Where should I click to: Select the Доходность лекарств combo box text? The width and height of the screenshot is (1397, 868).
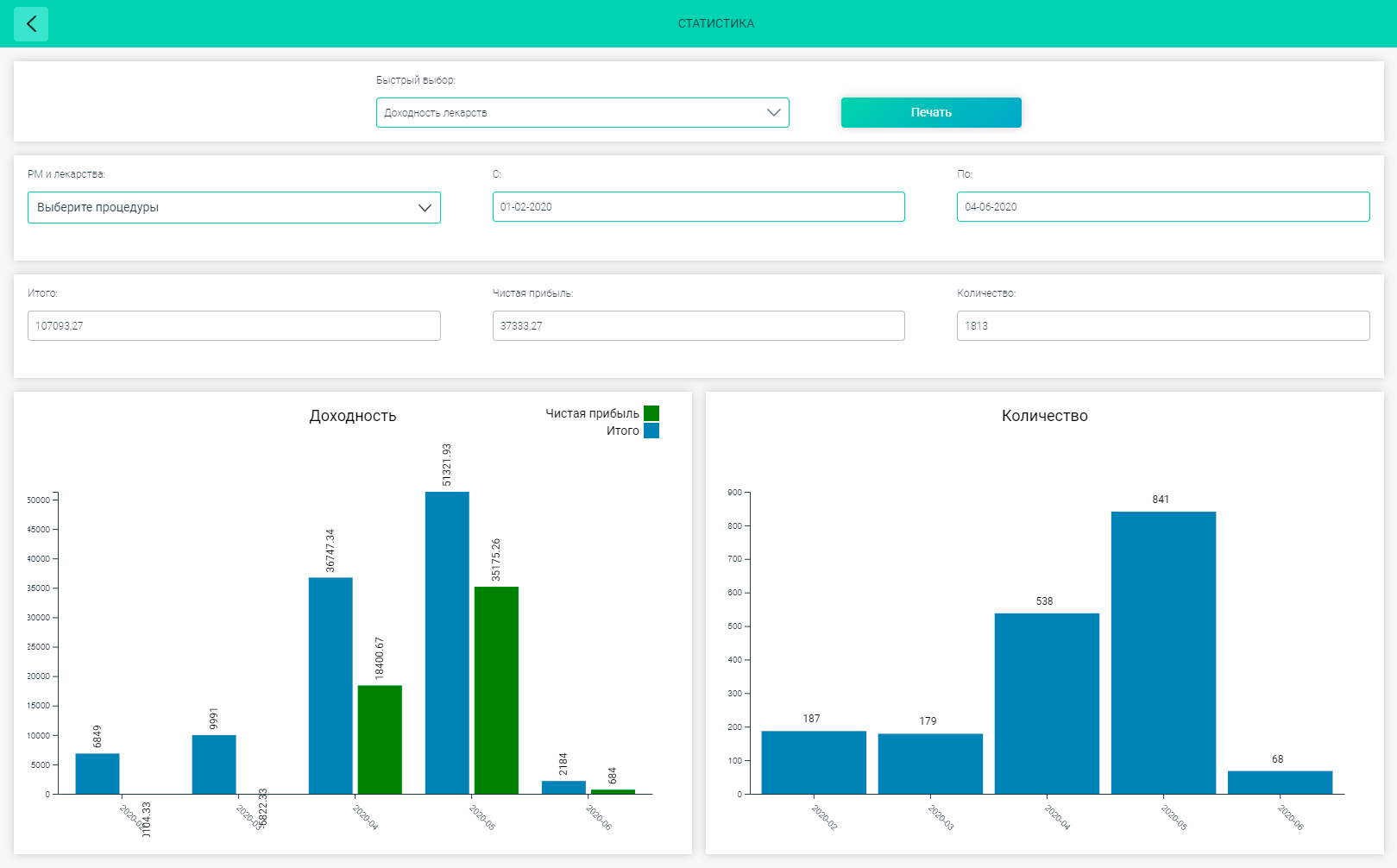click(x=436, y=113)
